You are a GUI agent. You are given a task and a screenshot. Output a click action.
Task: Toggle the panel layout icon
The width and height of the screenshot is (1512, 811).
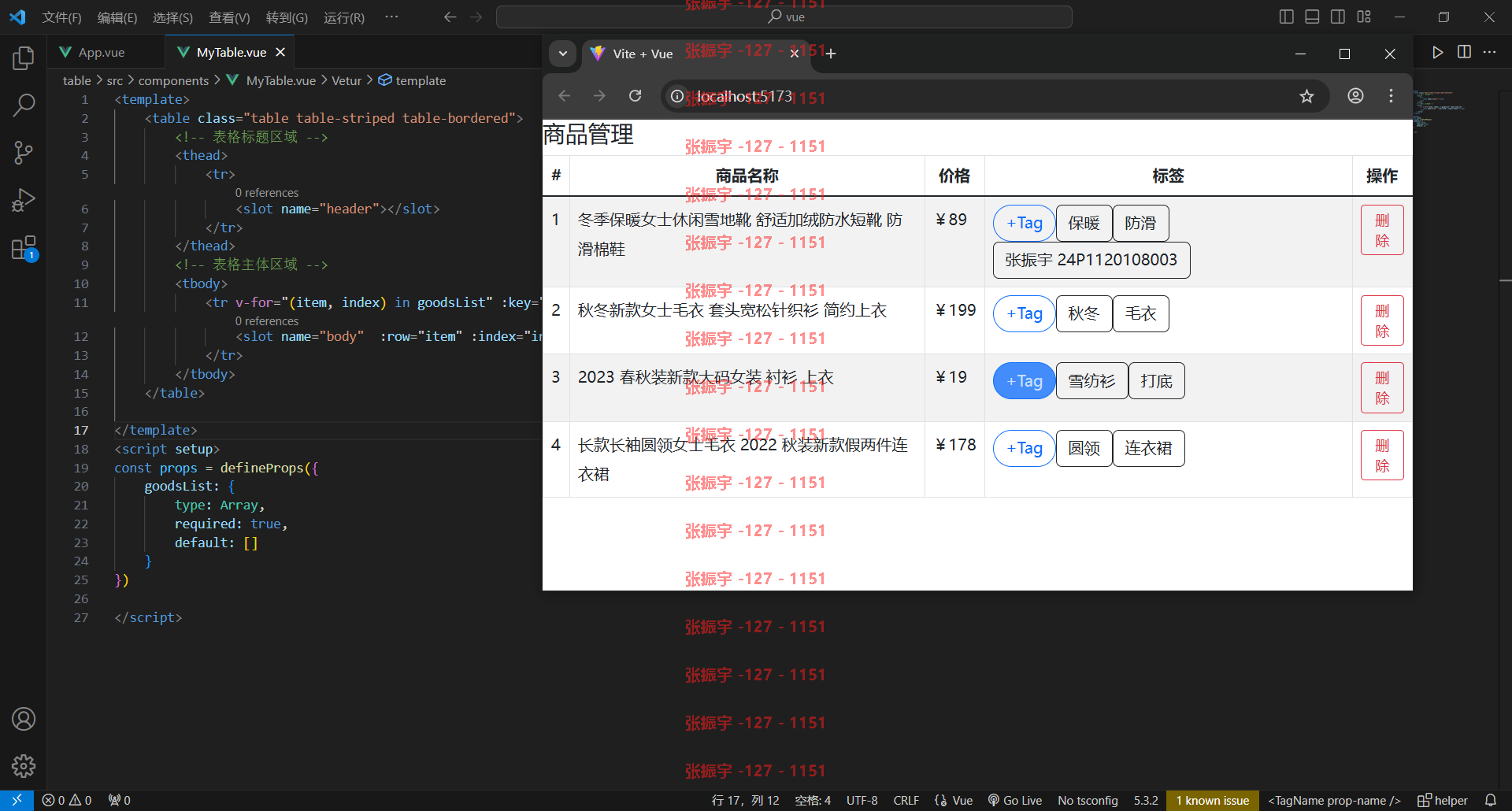[x=1312, y=17]
